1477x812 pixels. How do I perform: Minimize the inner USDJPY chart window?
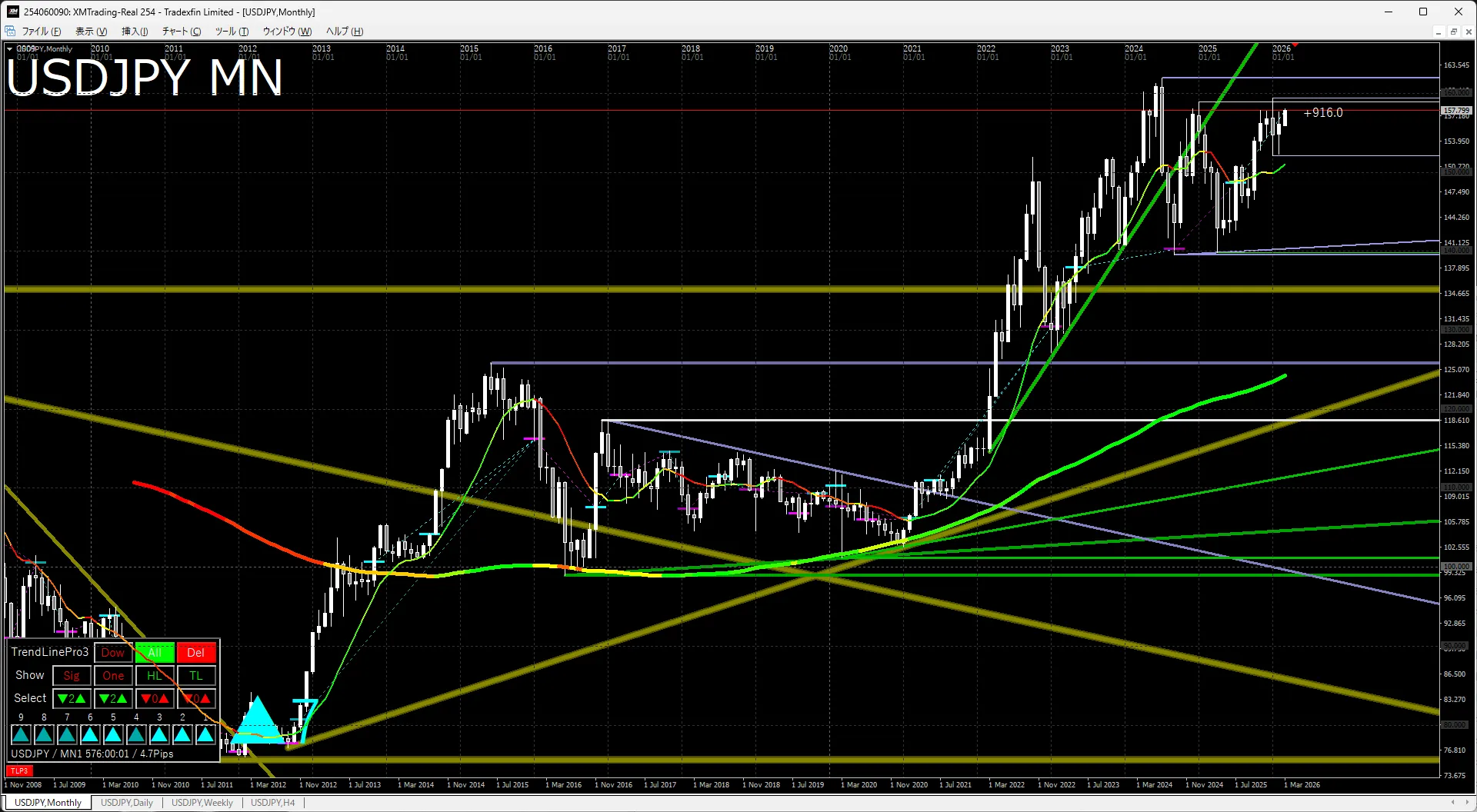1438,32
